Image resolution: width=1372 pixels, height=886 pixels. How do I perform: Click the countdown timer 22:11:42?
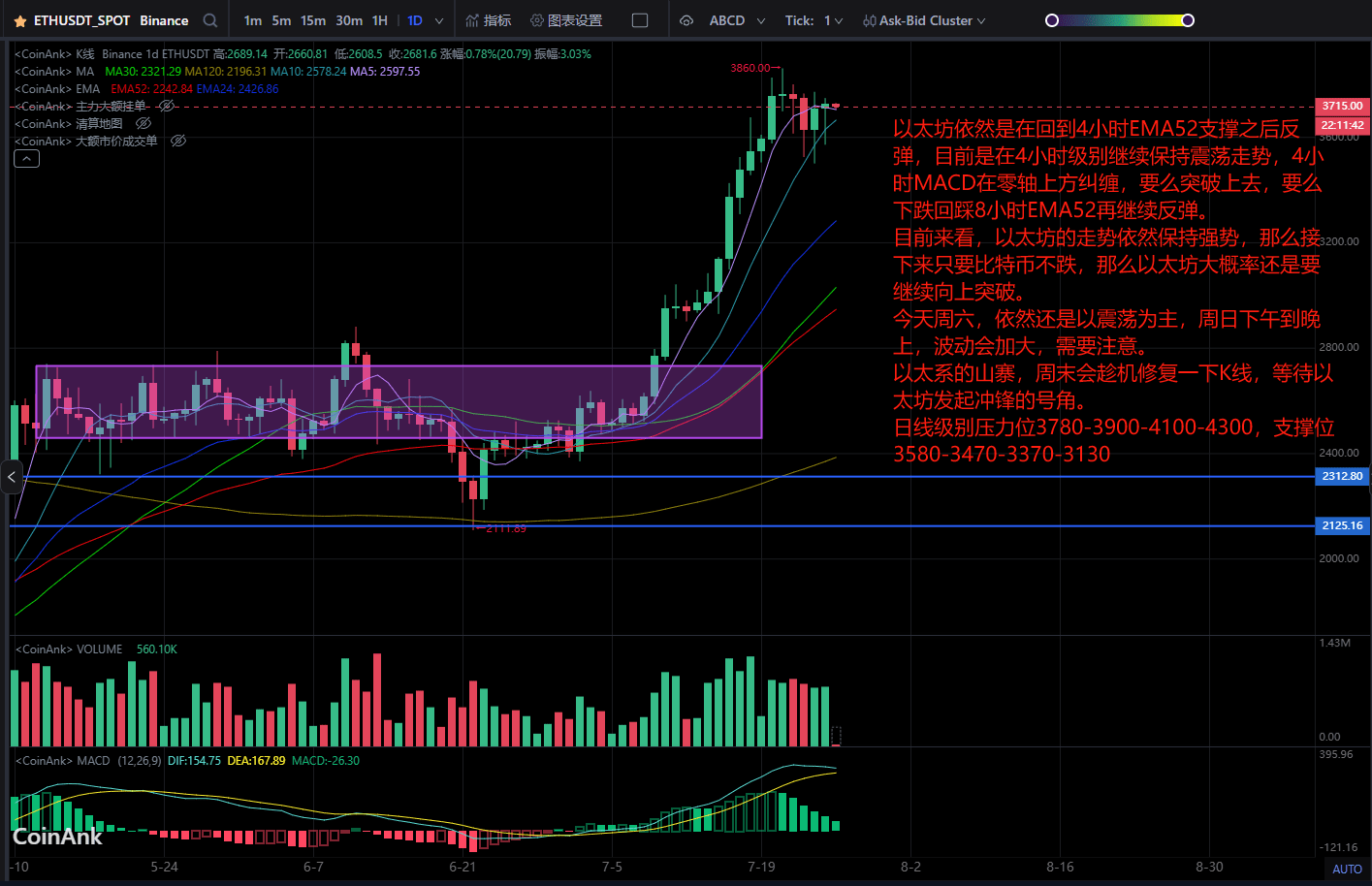[x=1342, y=125]
